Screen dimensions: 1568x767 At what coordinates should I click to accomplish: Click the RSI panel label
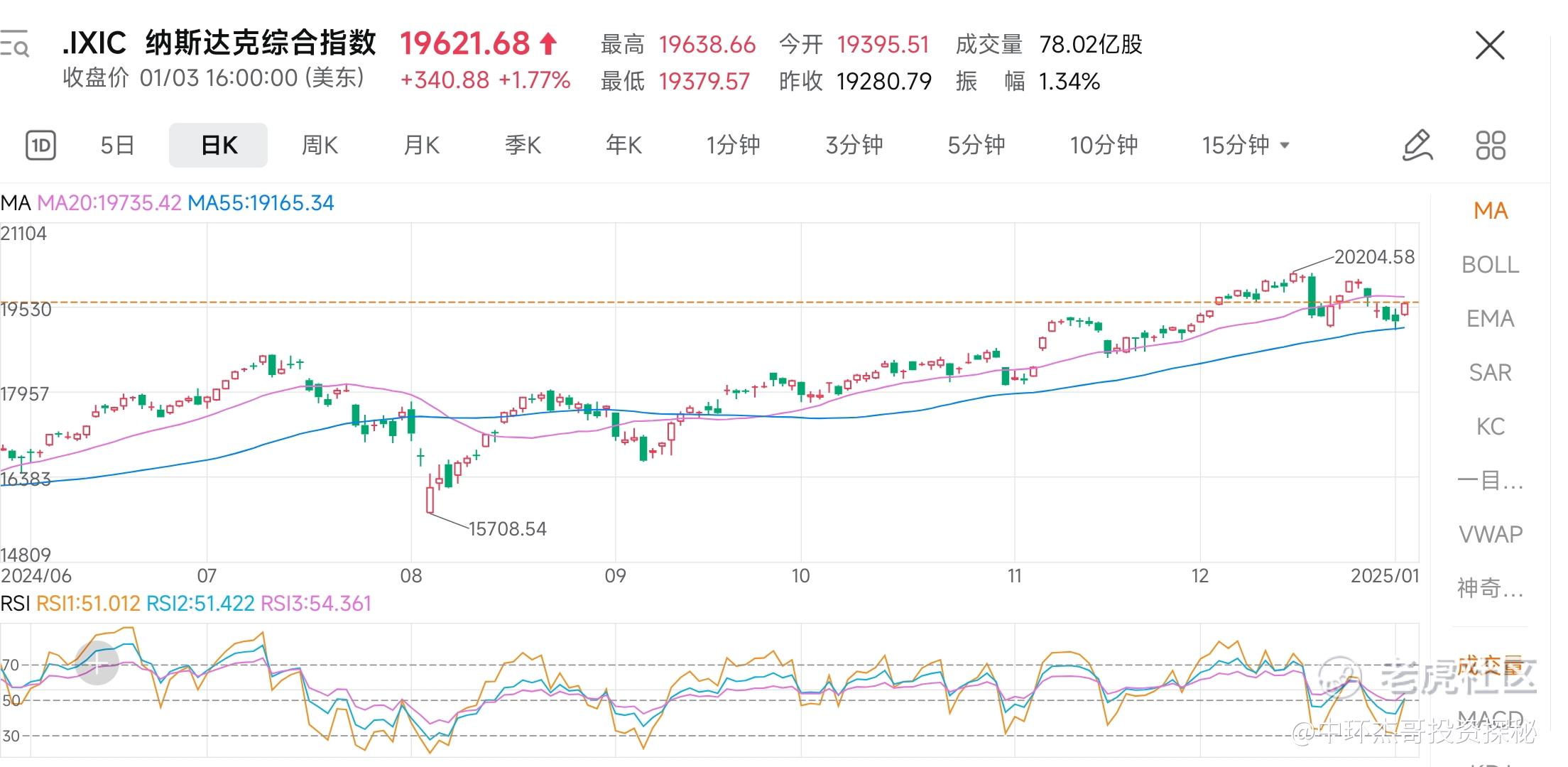(x=15, y=604)
